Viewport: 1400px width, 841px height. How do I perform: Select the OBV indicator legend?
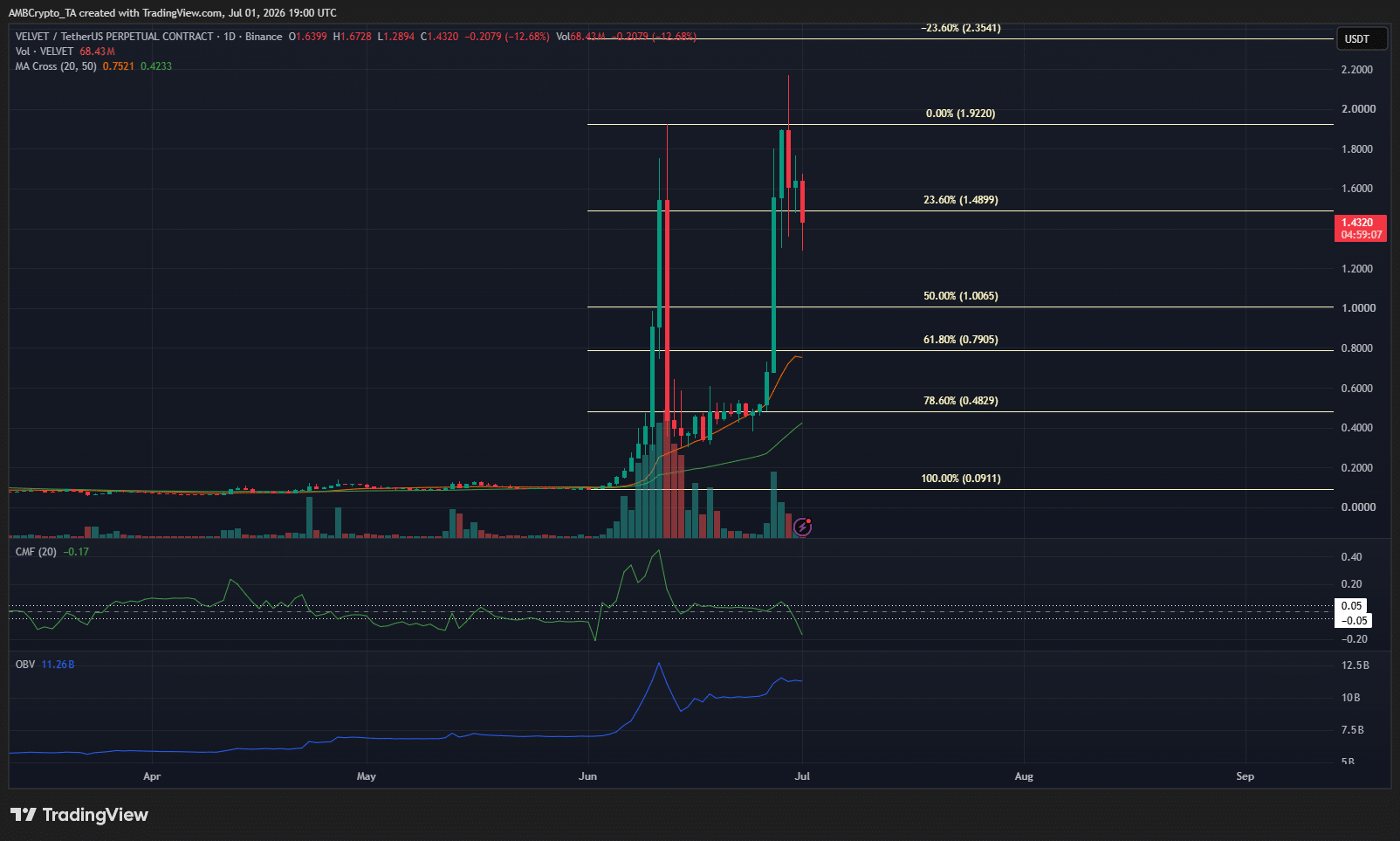(x=25, y=665)
